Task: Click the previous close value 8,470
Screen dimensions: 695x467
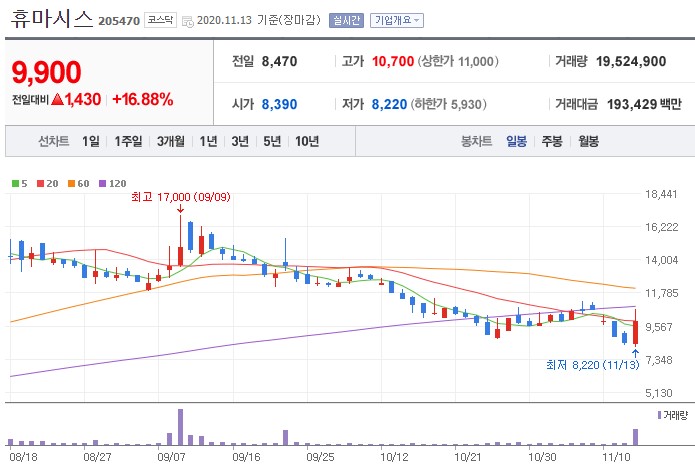Action: [279, 61]
